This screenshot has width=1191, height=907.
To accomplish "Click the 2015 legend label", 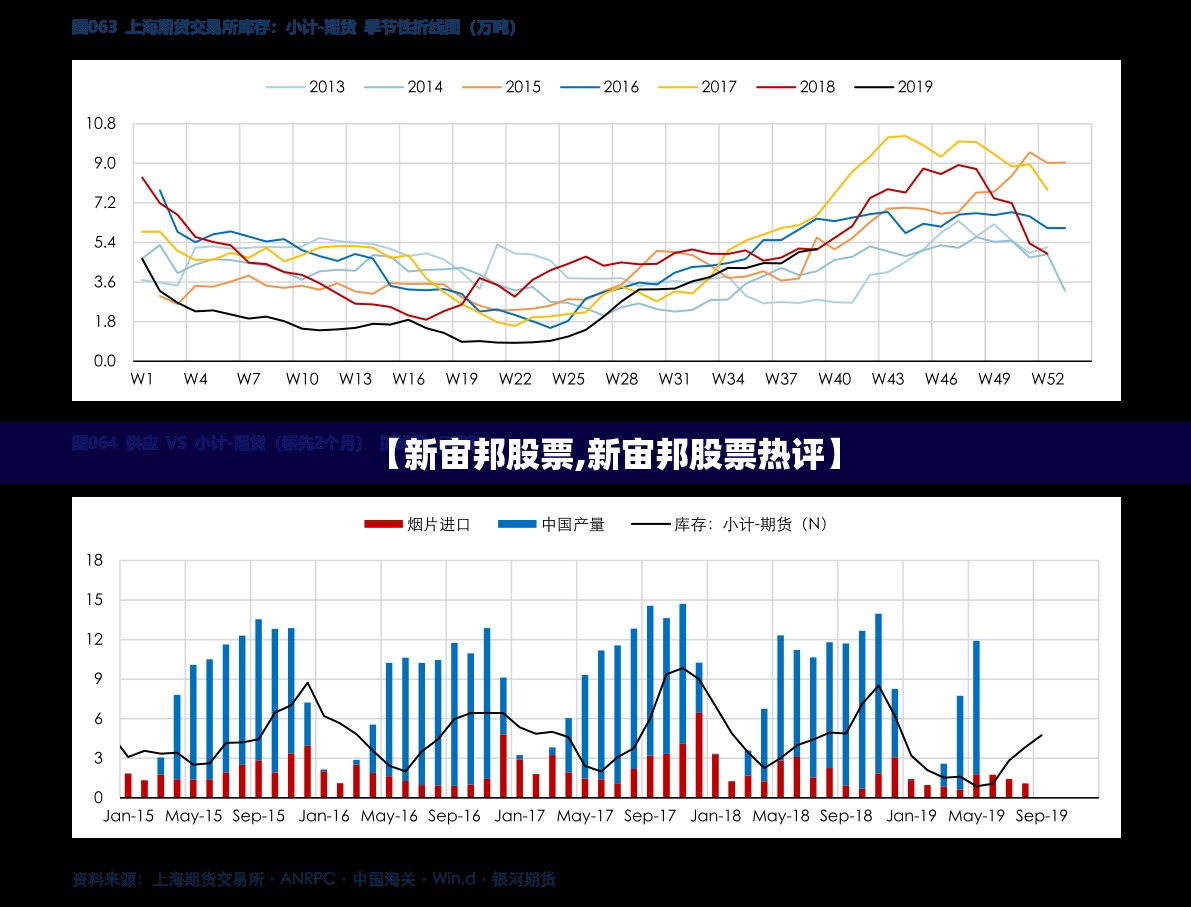I will click(x=523, y=87).
